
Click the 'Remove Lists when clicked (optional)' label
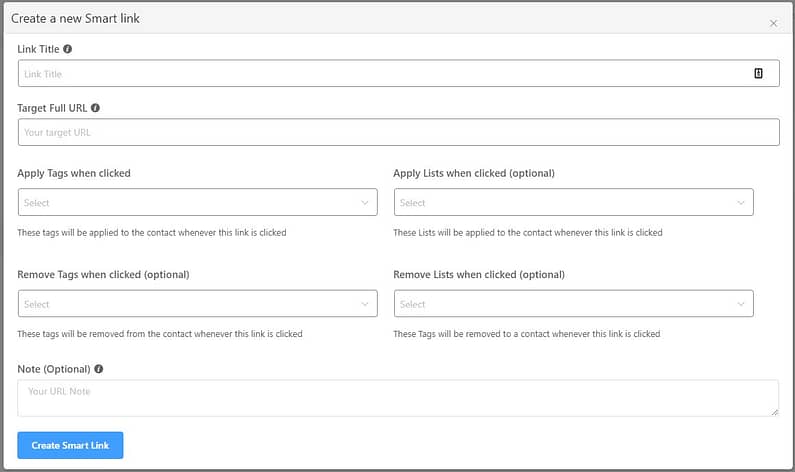coord(479,275)
